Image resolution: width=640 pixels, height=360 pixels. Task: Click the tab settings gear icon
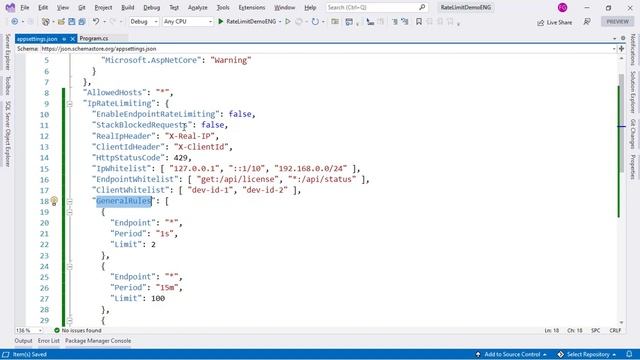coord(623,38)
